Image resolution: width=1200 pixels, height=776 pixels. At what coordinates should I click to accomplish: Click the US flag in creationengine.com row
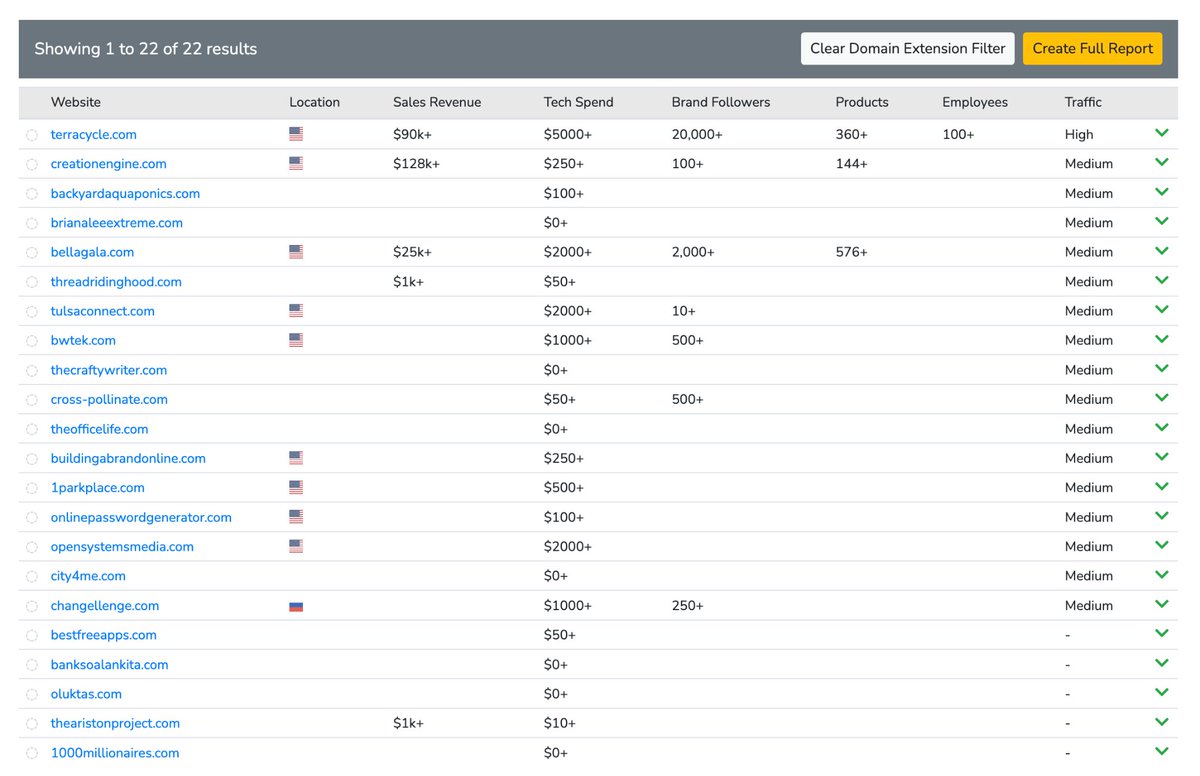(x=296, y=163)
